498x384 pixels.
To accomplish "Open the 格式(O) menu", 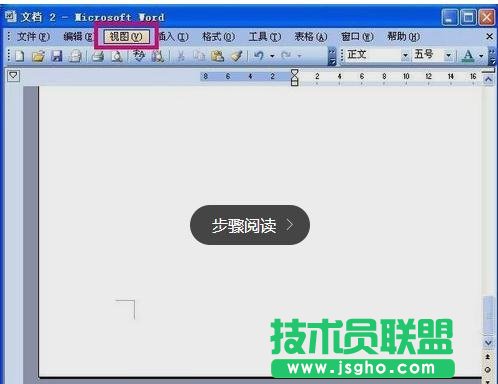I will point(218,36).
